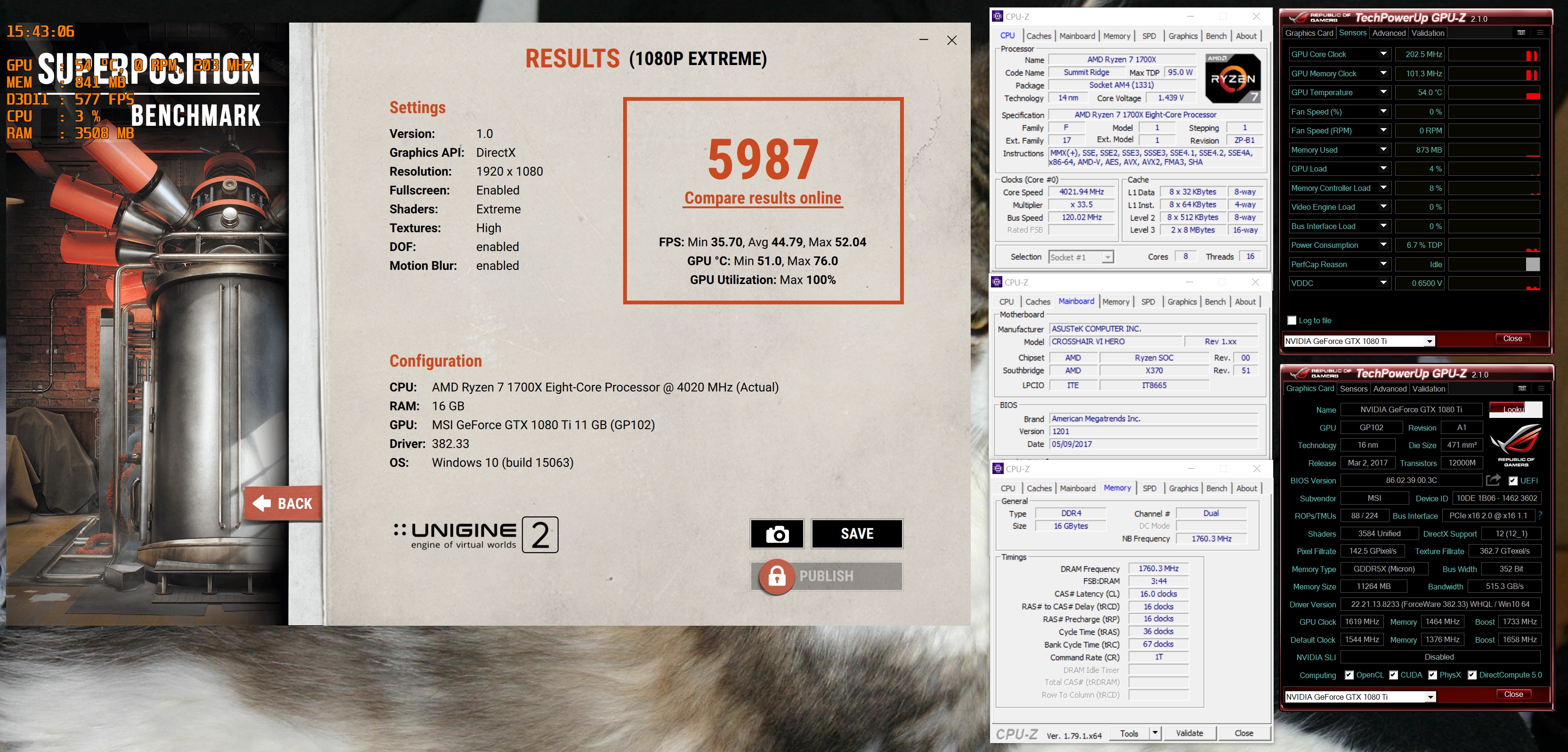Open the Graphics tab in the top CPU-Z window
Image resolution: width=1568 pixels, height=752 pixels.
1183,36
